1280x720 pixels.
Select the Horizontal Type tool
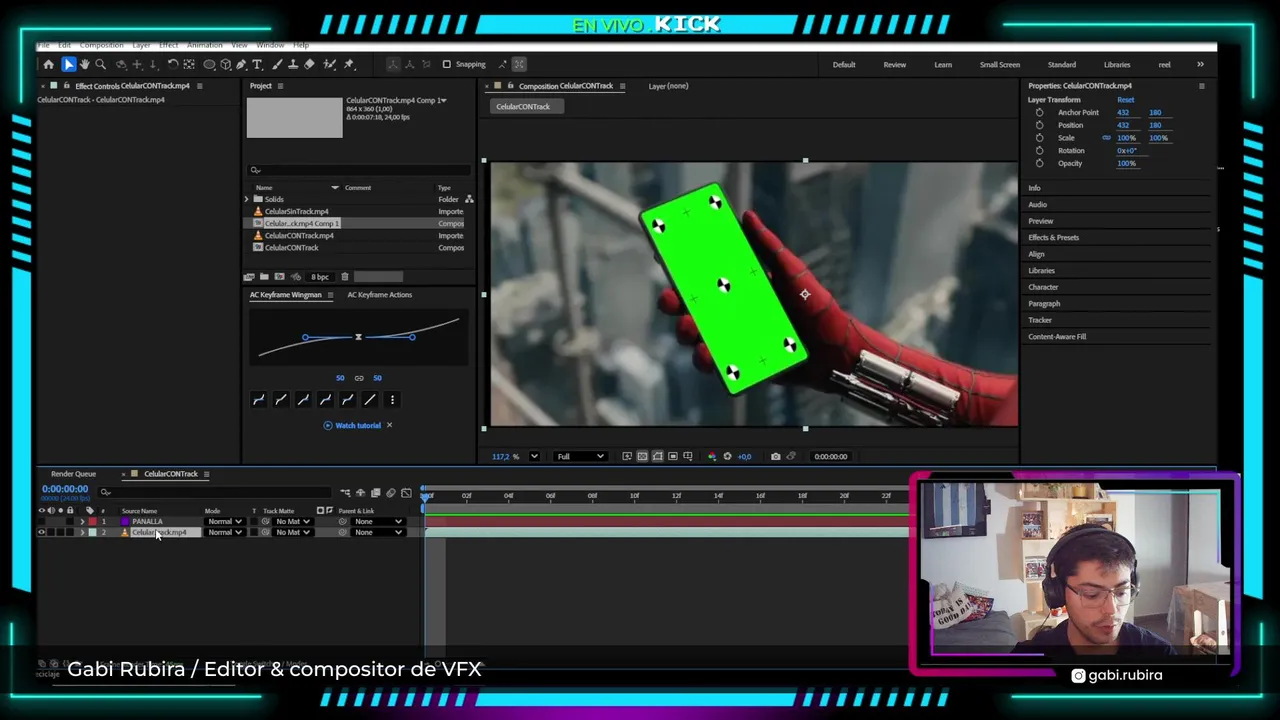tap(257, 64)
